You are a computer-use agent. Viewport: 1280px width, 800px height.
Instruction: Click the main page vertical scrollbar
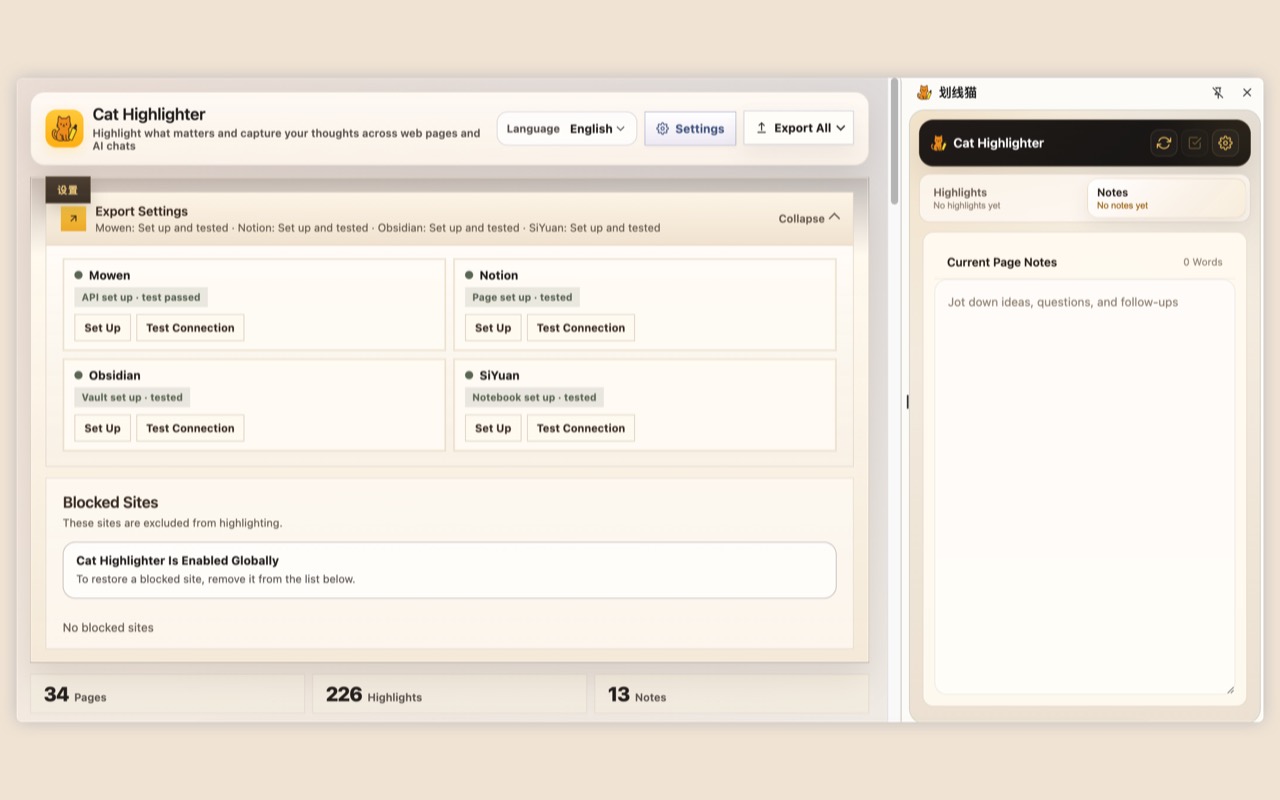coord(894,142)
